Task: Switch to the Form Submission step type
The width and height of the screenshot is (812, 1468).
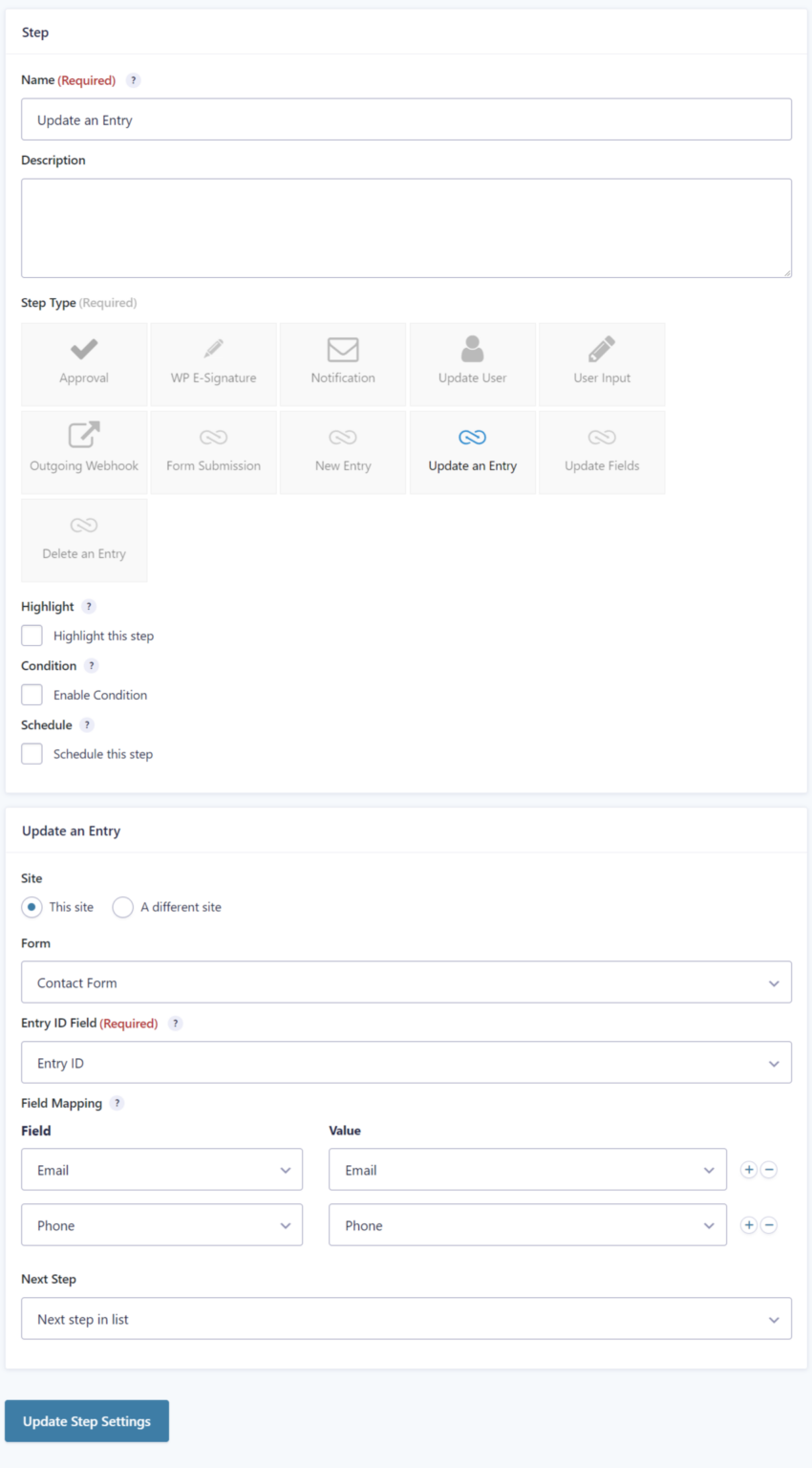Action: (x=213, y=451)
